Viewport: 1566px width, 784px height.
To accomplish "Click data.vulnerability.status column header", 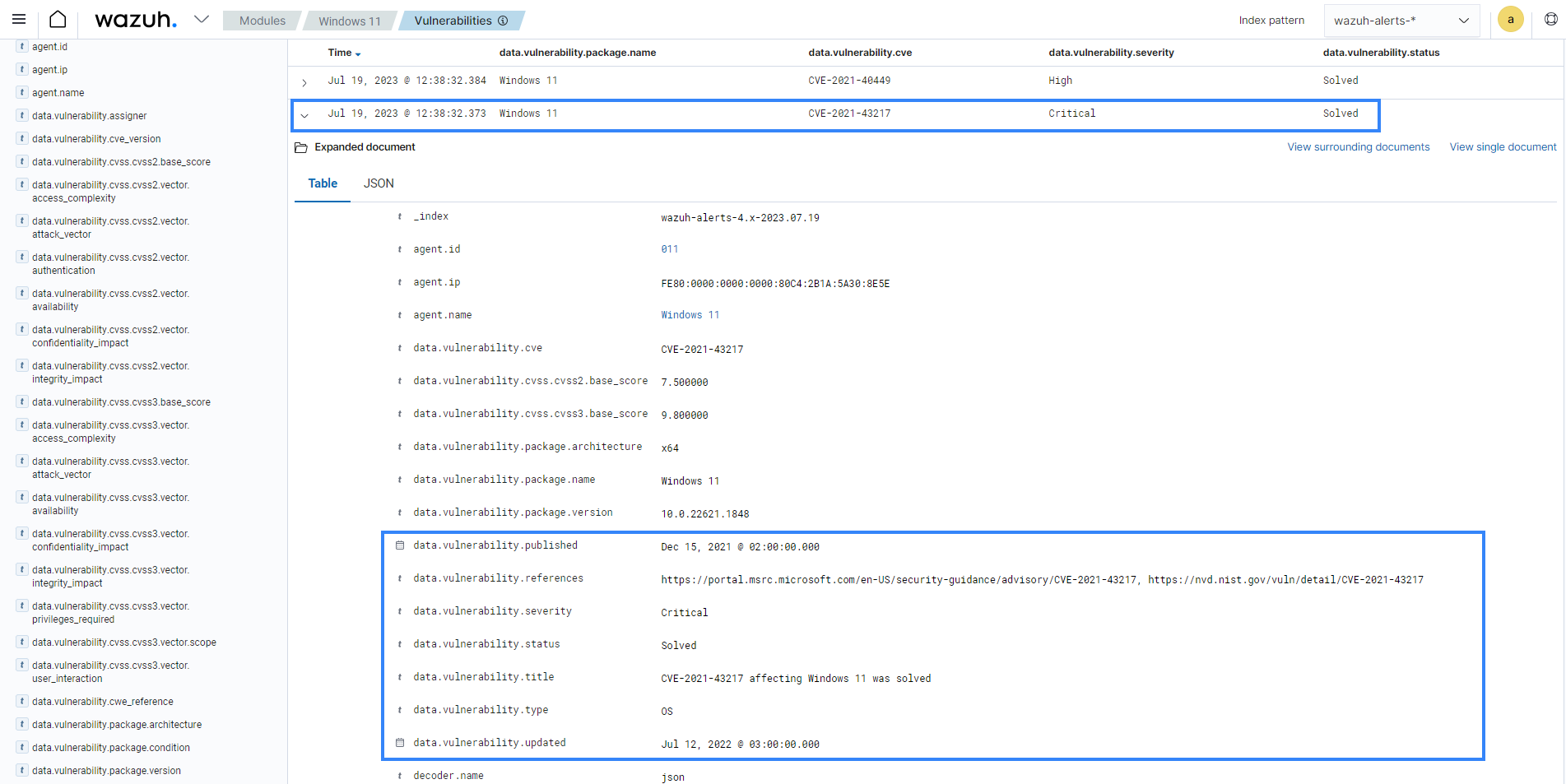I will pos(1381,53).
